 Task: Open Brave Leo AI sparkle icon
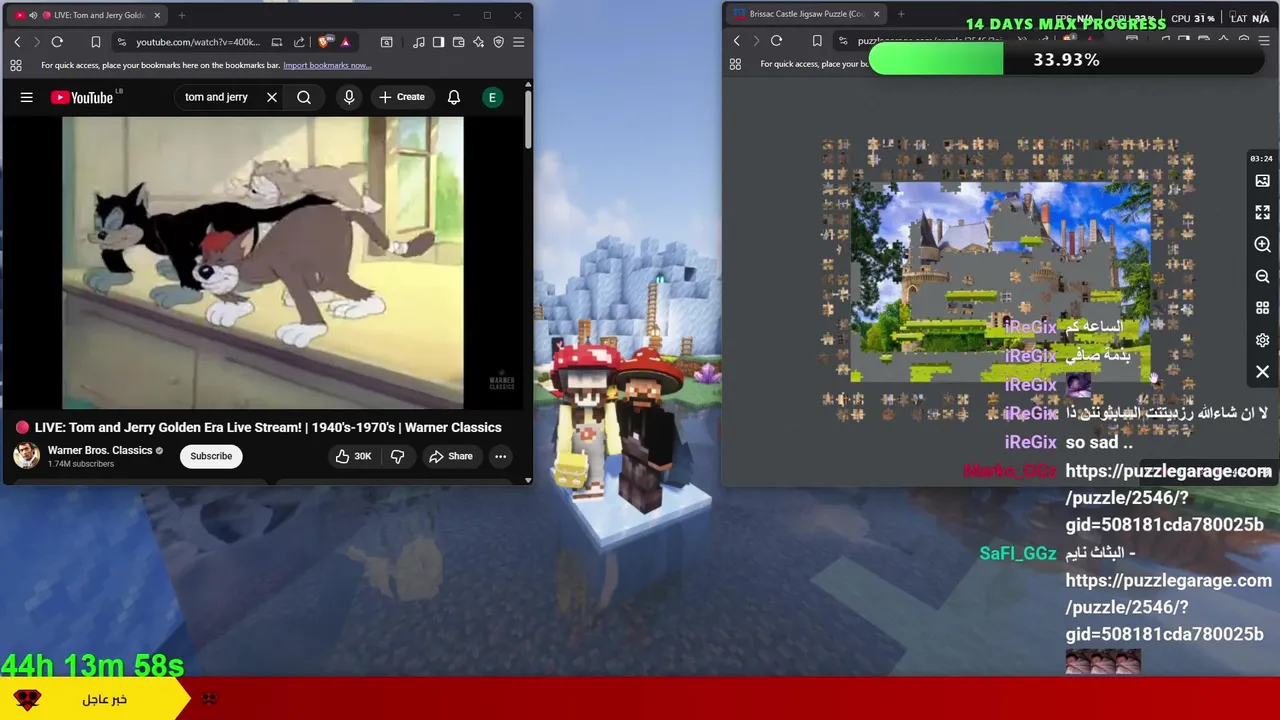(x=478, y=42)
